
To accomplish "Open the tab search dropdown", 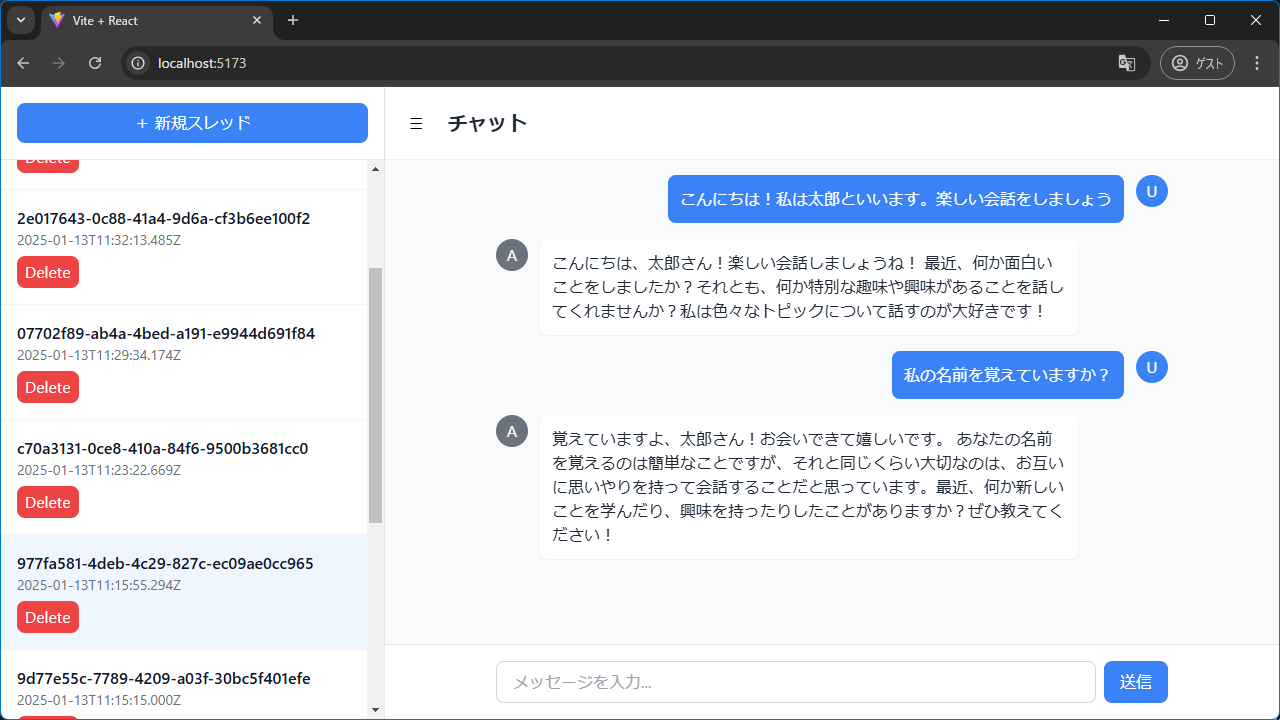I will pyautogui.click(x=20, y=20).
